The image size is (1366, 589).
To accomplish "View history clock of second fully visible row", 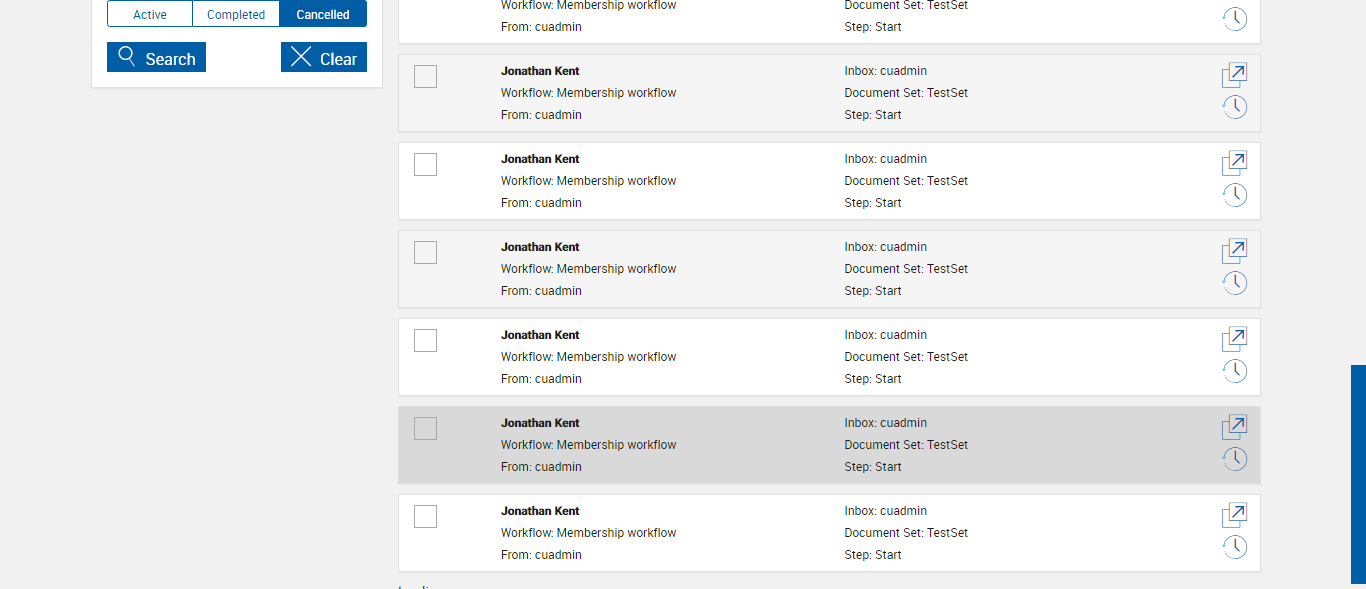I will (1235, 195).
